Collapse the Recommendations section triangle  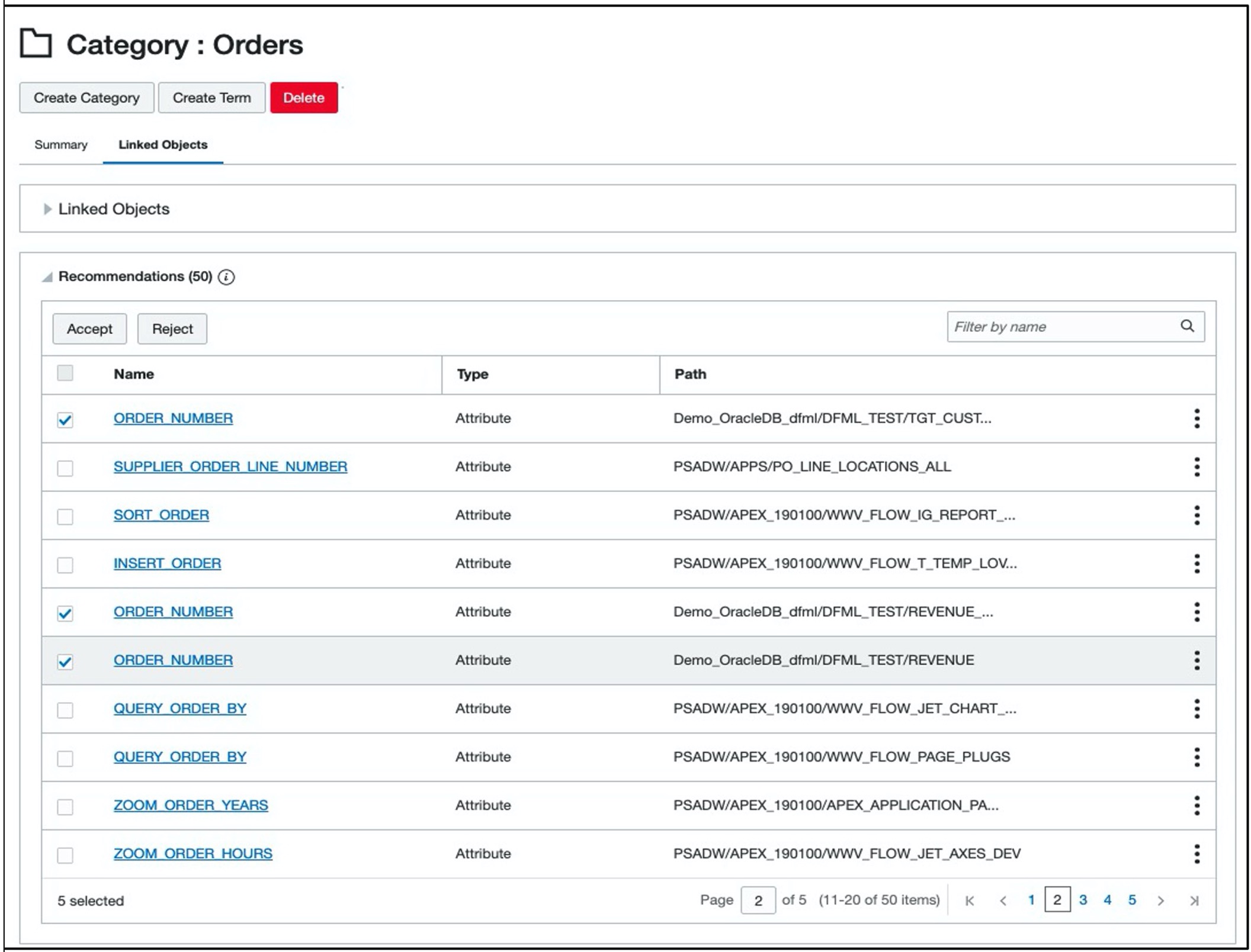click(47, 277)
